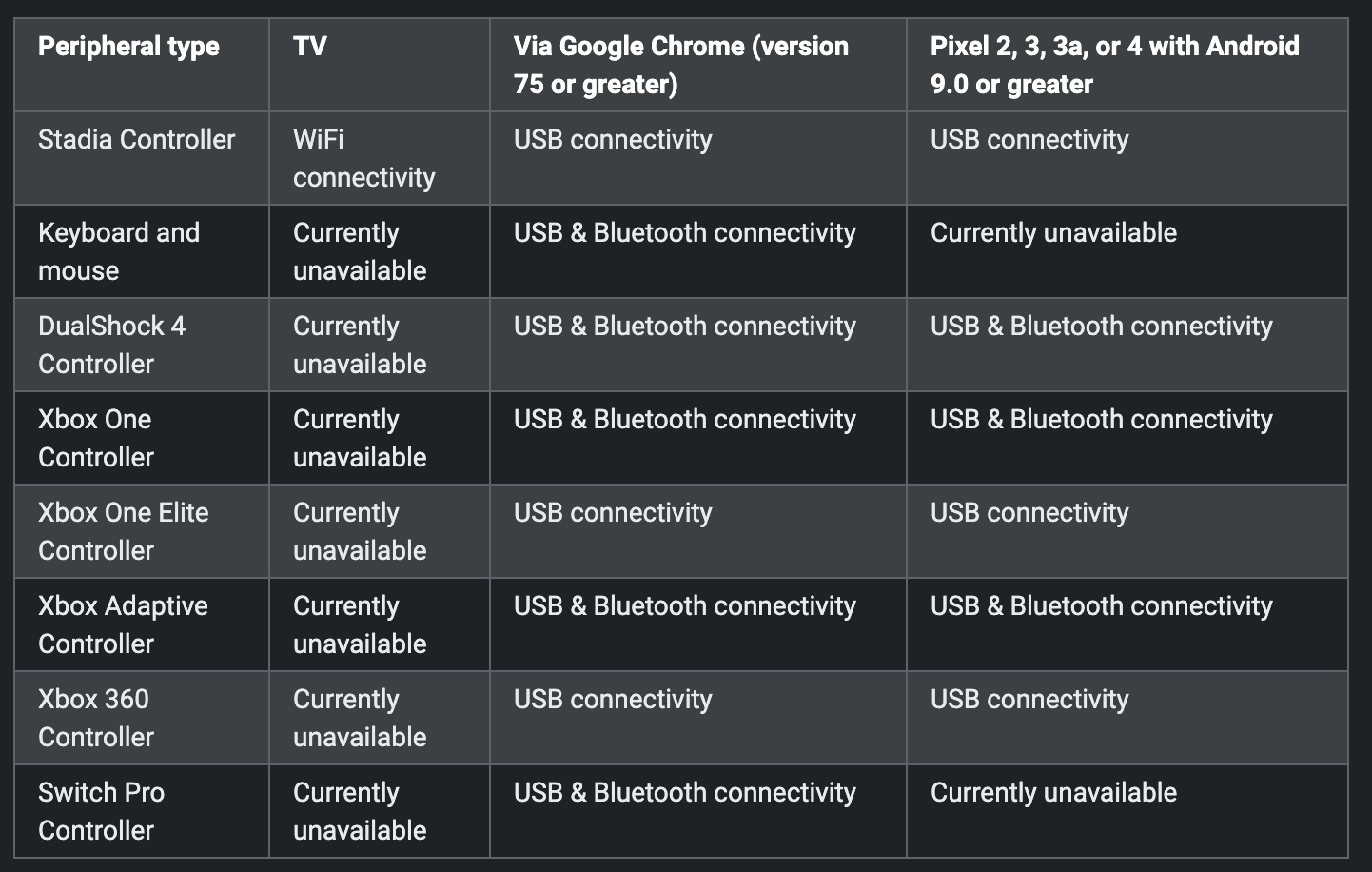
Task: Click the 'WiFi connectivity' cell
Action: coord(363,158)
